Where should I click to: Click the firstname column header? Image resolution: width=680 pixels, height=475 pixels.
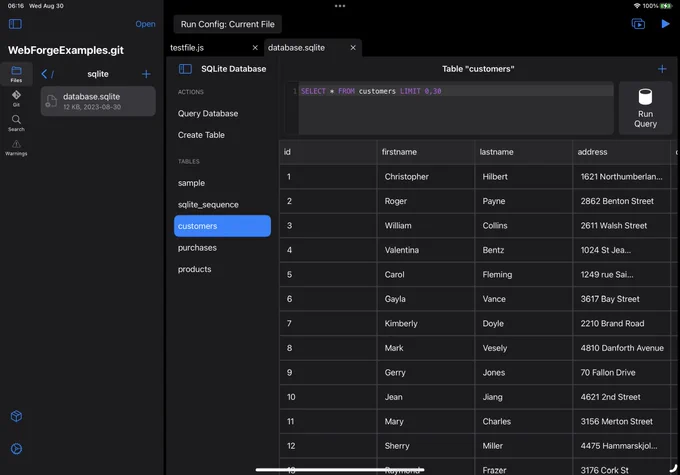coord(426,152)
